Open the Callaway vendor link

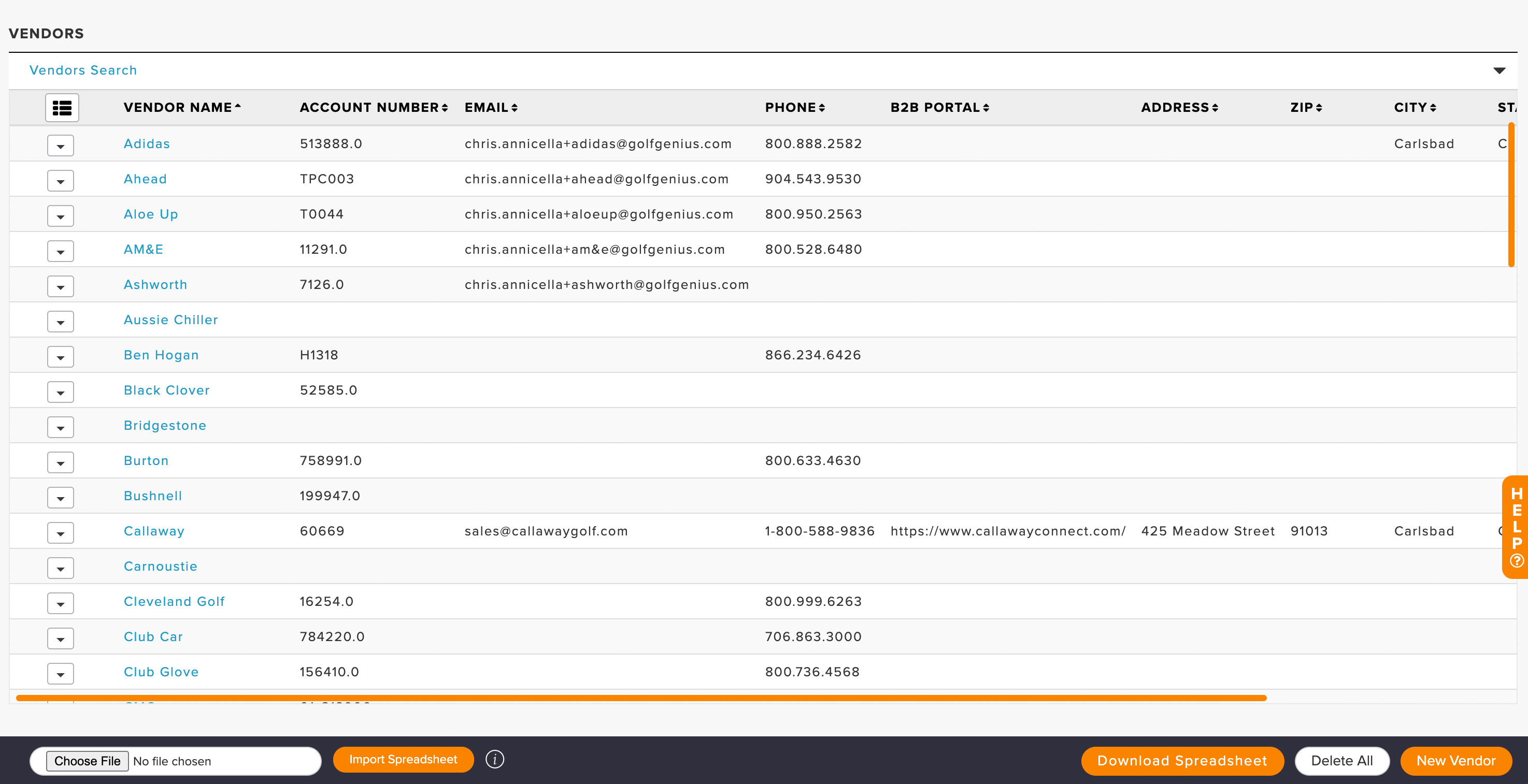[x=154, y=531]
